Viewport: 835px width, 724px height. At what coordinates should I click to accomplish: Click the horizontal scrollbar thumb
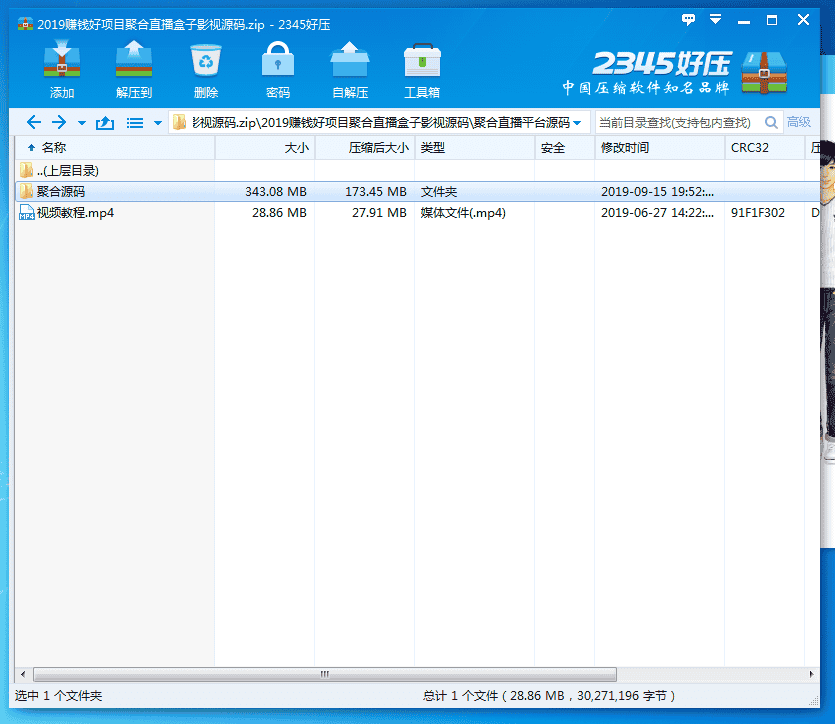325,674
